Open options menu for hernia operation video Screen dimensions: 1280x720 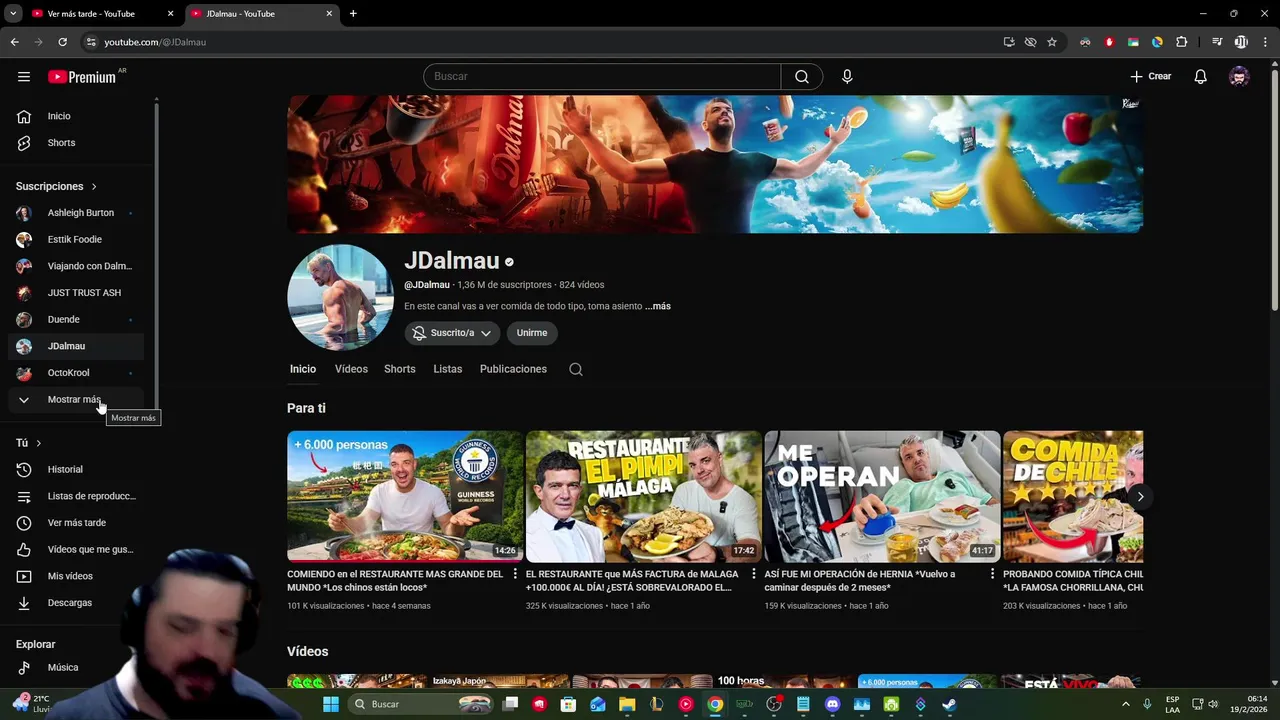point(992,574)
